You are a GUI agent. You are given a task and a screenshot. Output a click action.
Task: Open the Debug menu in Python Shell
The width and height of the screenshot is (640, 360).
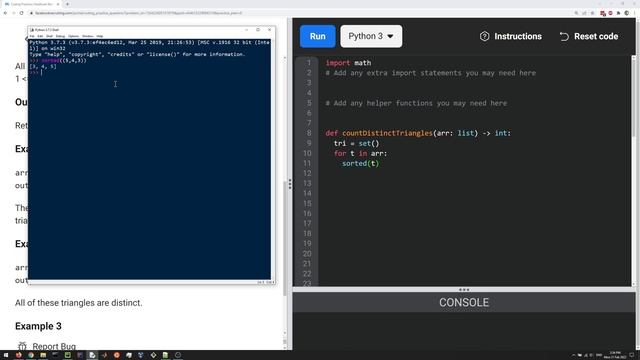pos(60,36)
